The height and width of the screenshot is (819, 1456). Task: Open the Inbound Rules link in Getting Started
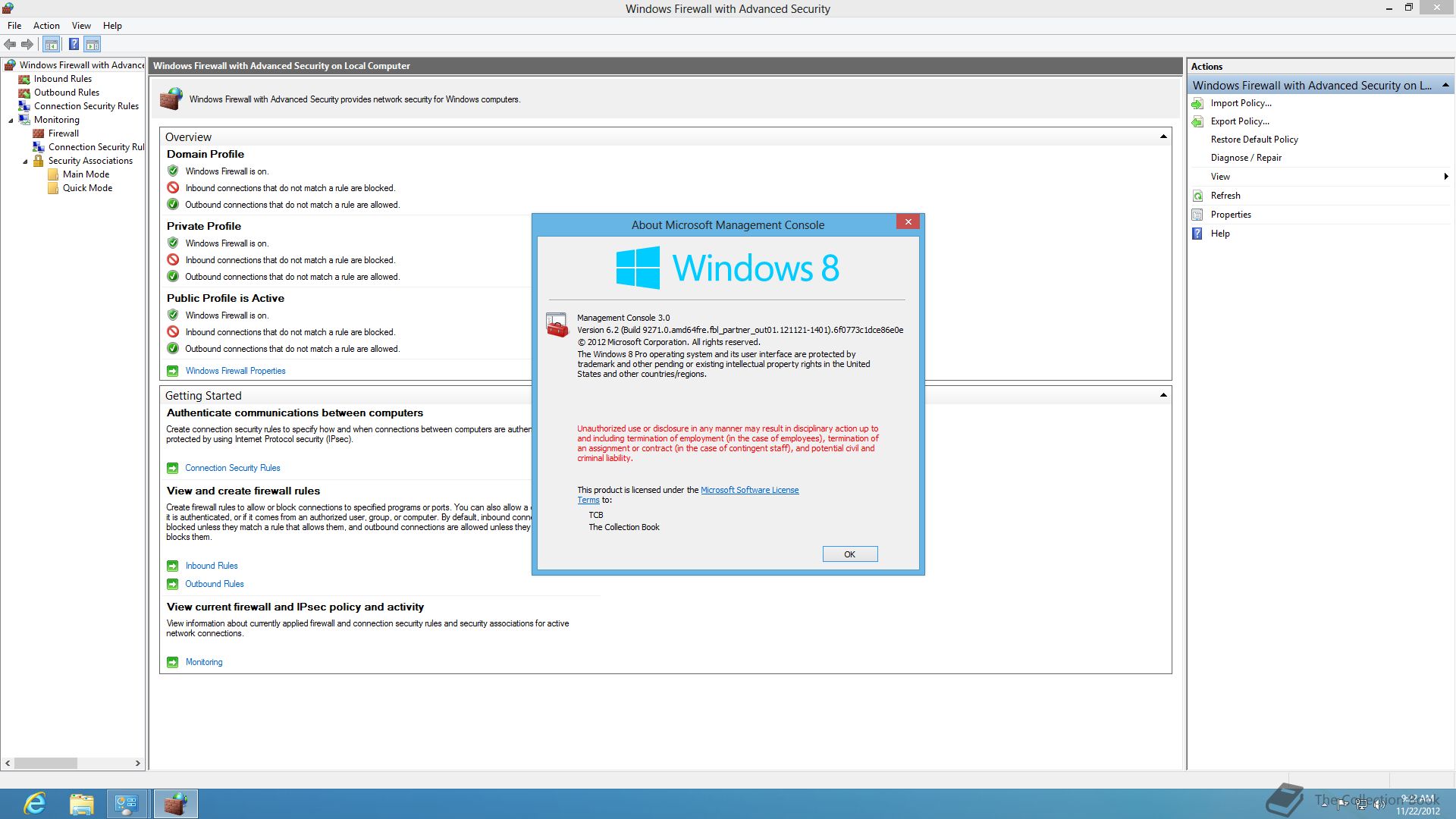212,566
